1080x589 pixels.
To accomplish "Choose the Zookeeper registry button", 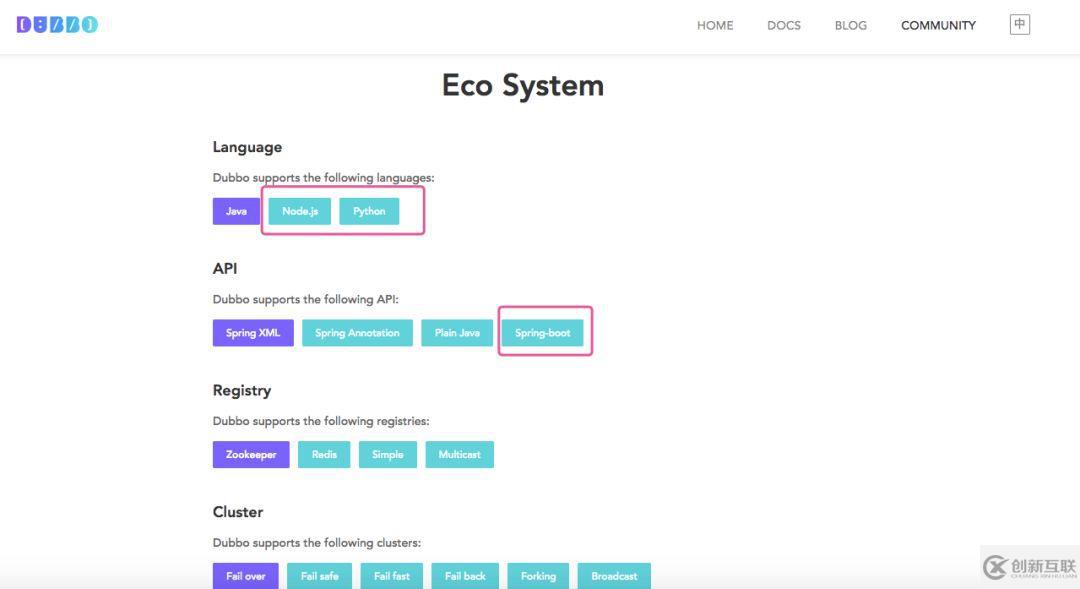I will click(x=251, y=455).
